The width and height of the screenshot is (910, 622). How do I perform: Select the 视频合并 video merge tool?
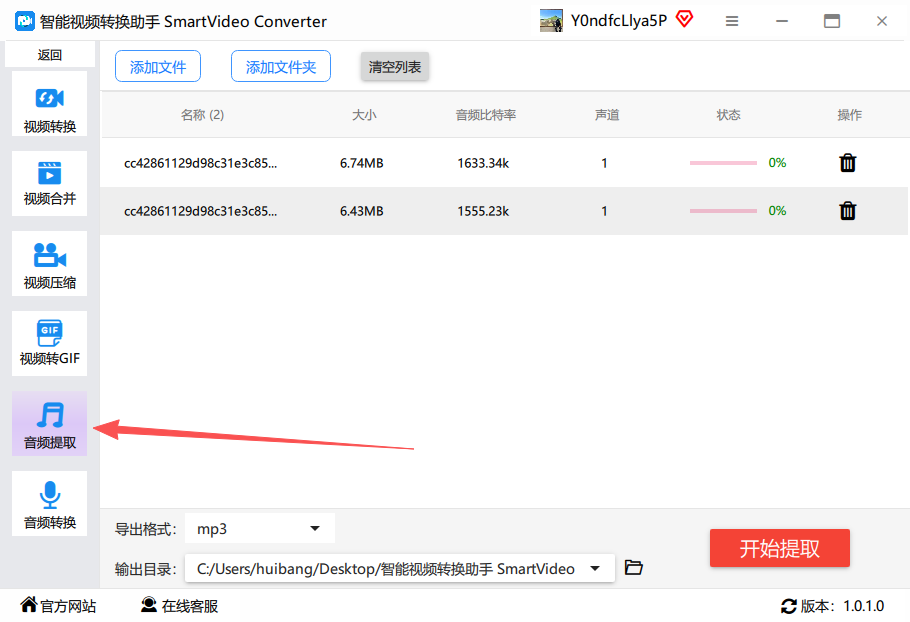(50, 184)
